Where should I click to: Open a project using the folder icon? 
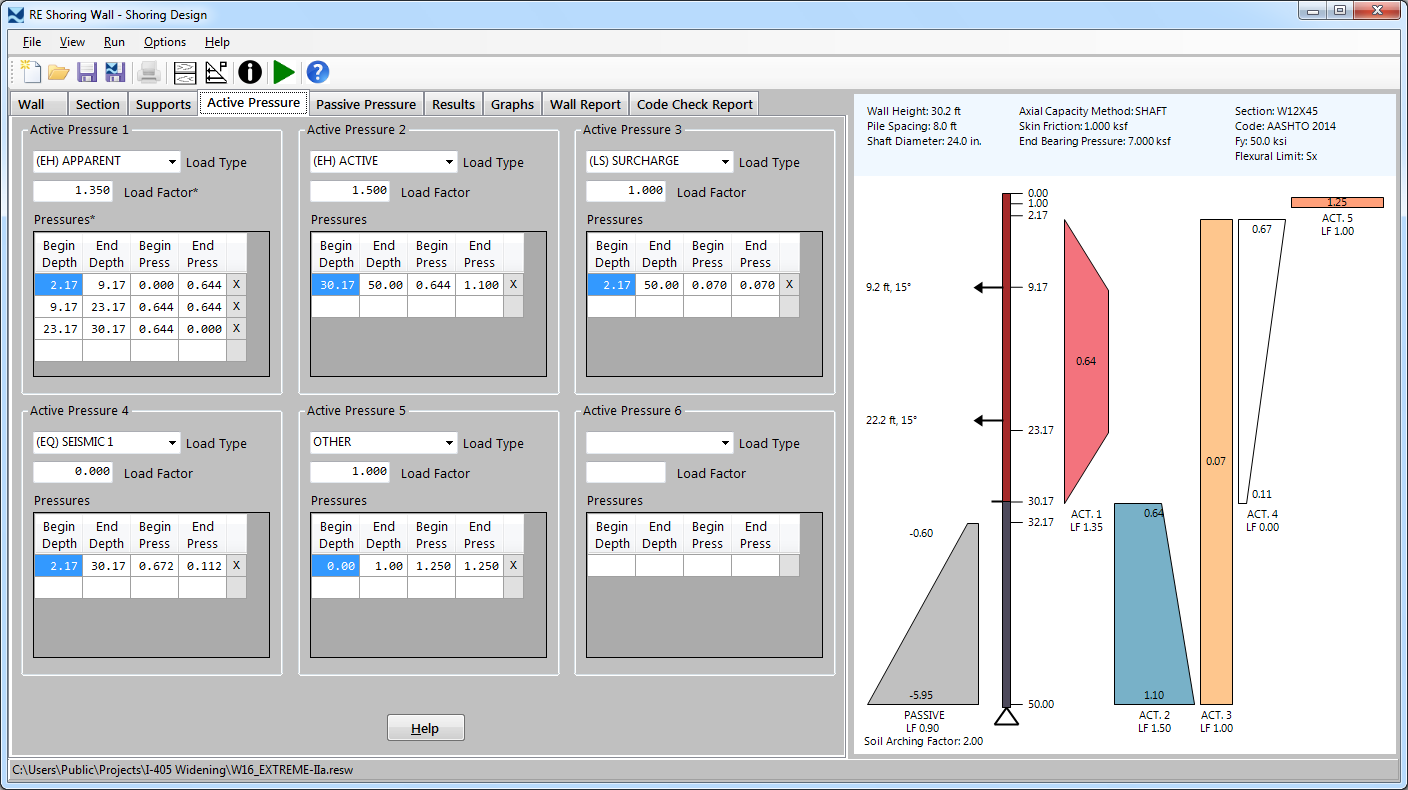pos(58,72)
